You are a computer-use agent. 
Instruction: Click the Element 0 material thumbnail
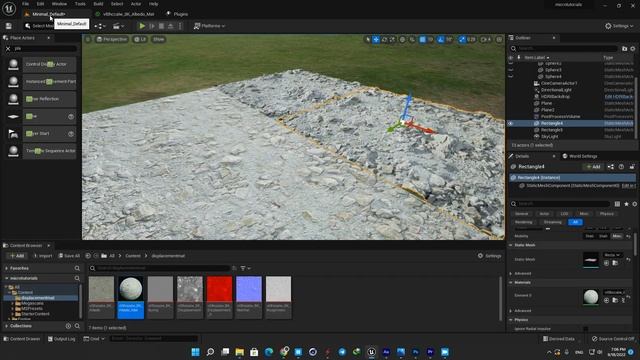pyautogui.click(x=591, y=297)
